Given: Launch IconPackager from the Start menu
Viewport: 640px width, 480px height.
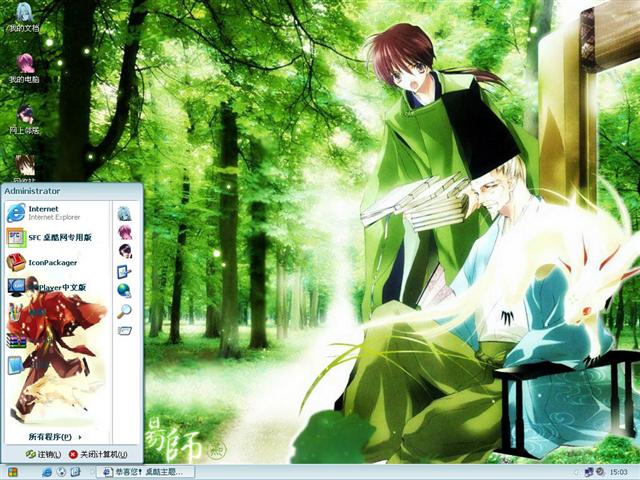Looking at the screenshot, I should click(x=57, y=262).
